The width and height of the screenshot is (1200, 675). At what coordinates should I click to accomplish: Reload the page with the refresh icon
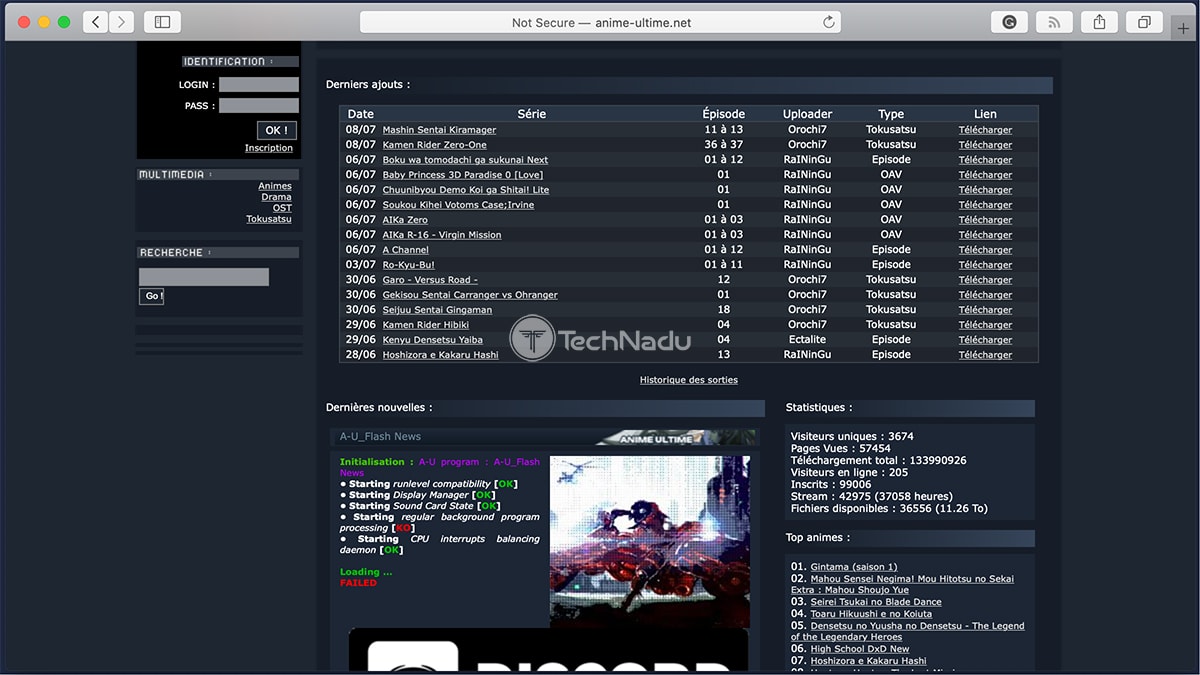(829, 22)
